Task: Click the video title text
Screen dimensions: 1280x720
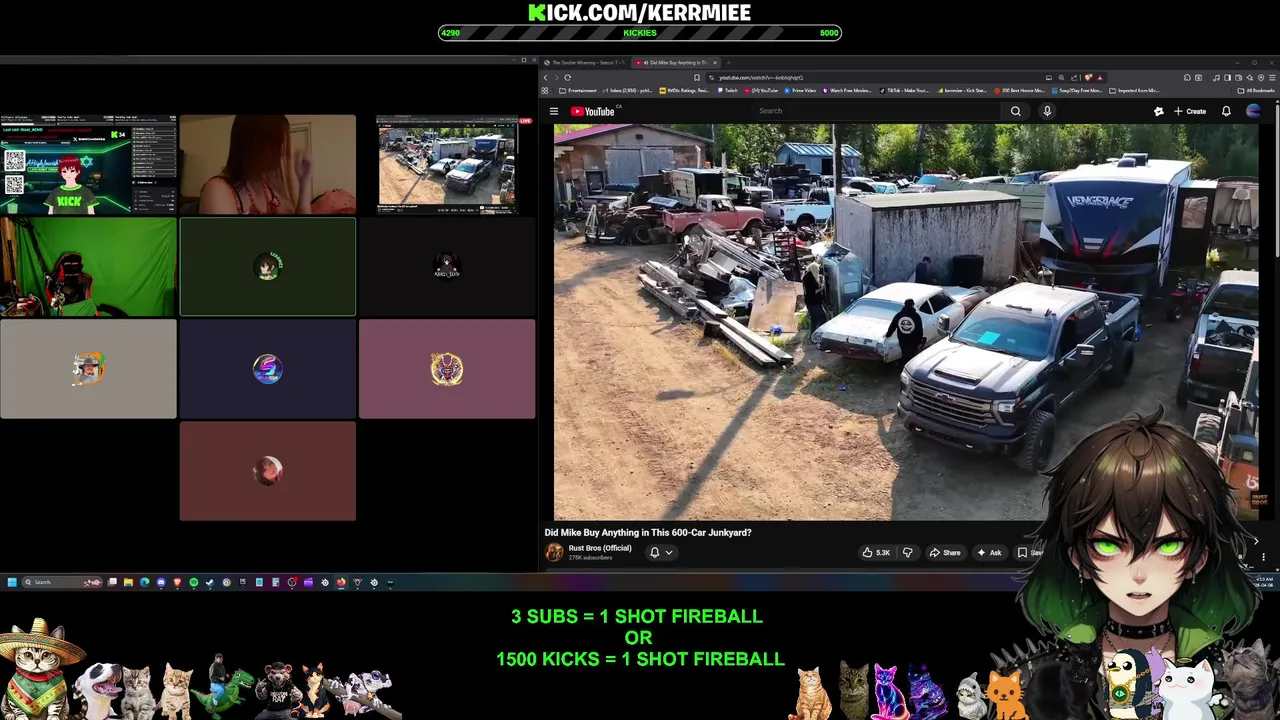Action: [x=648, y=532]
